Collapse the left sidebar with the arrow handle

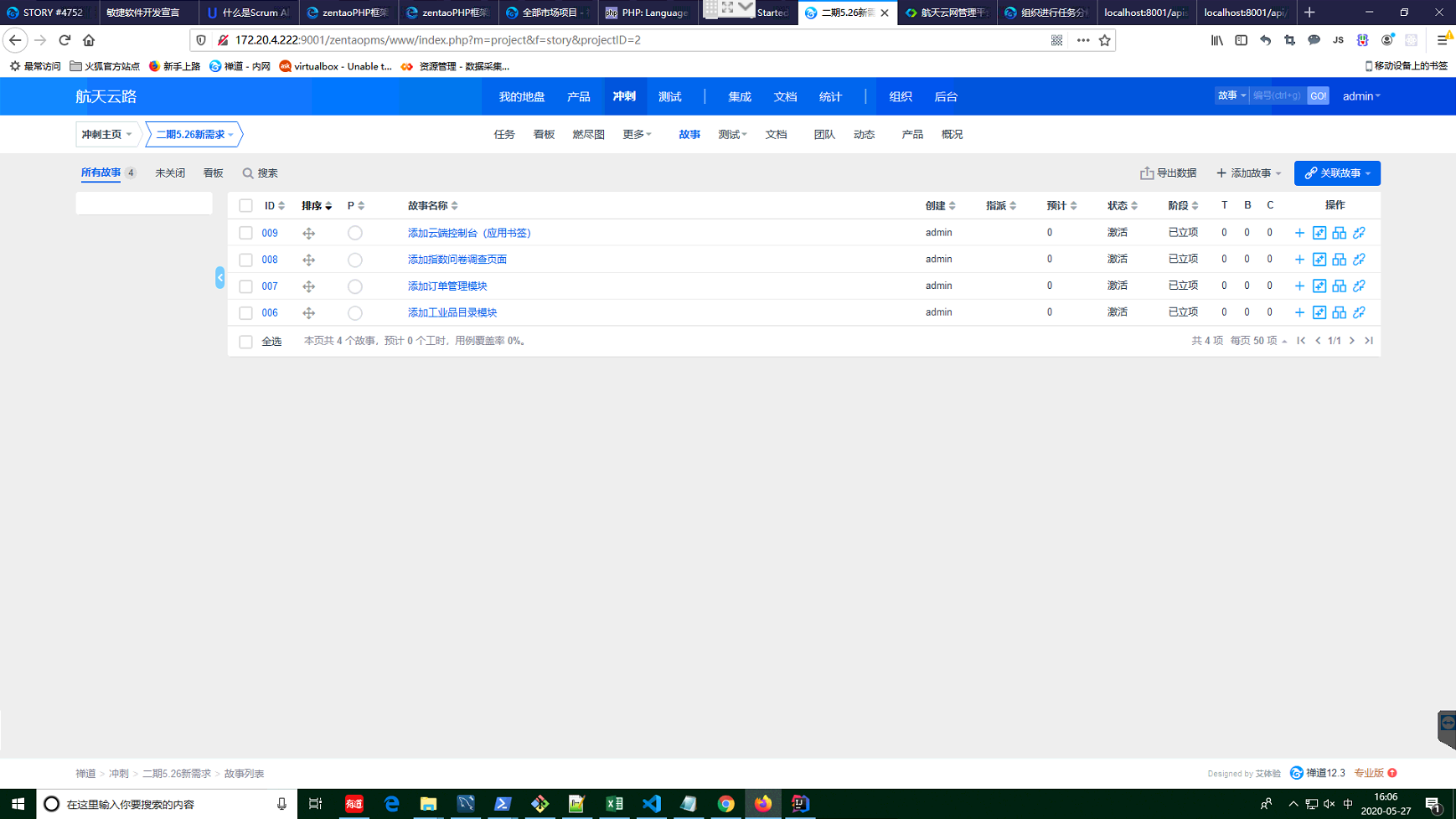pyautogui.click(x=219, y=277)
